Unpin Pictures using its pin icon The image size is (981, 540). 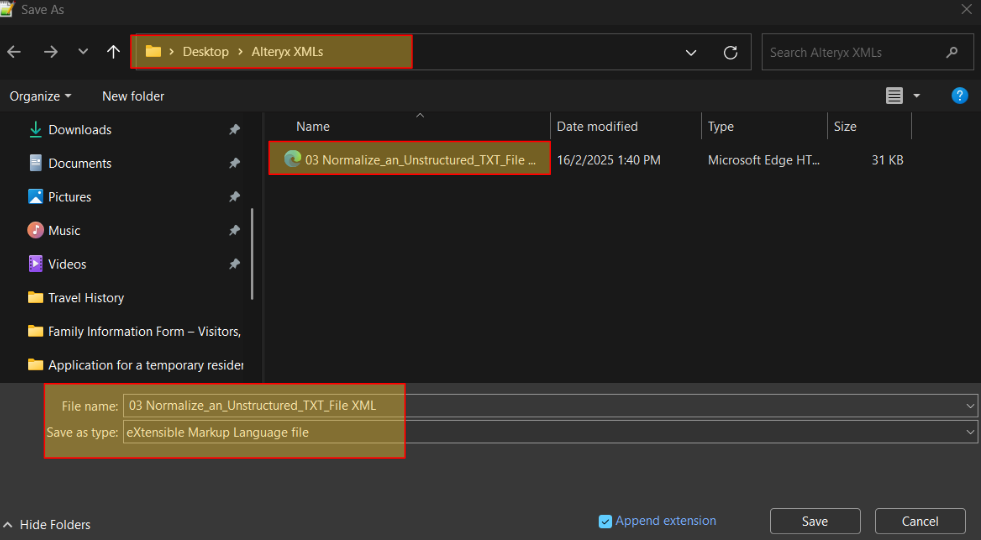(234, 197)
